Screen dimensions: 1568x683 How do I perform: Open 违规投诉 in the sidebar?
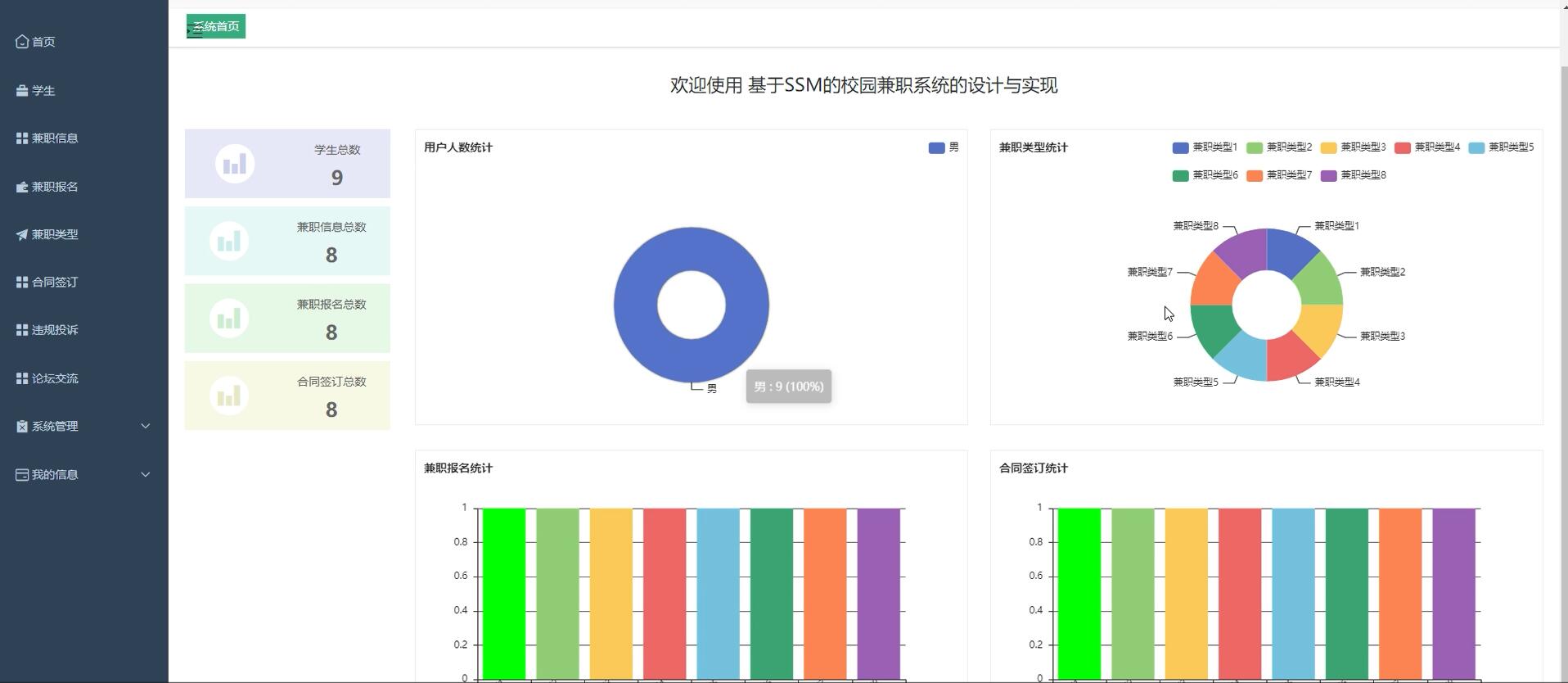84,330
